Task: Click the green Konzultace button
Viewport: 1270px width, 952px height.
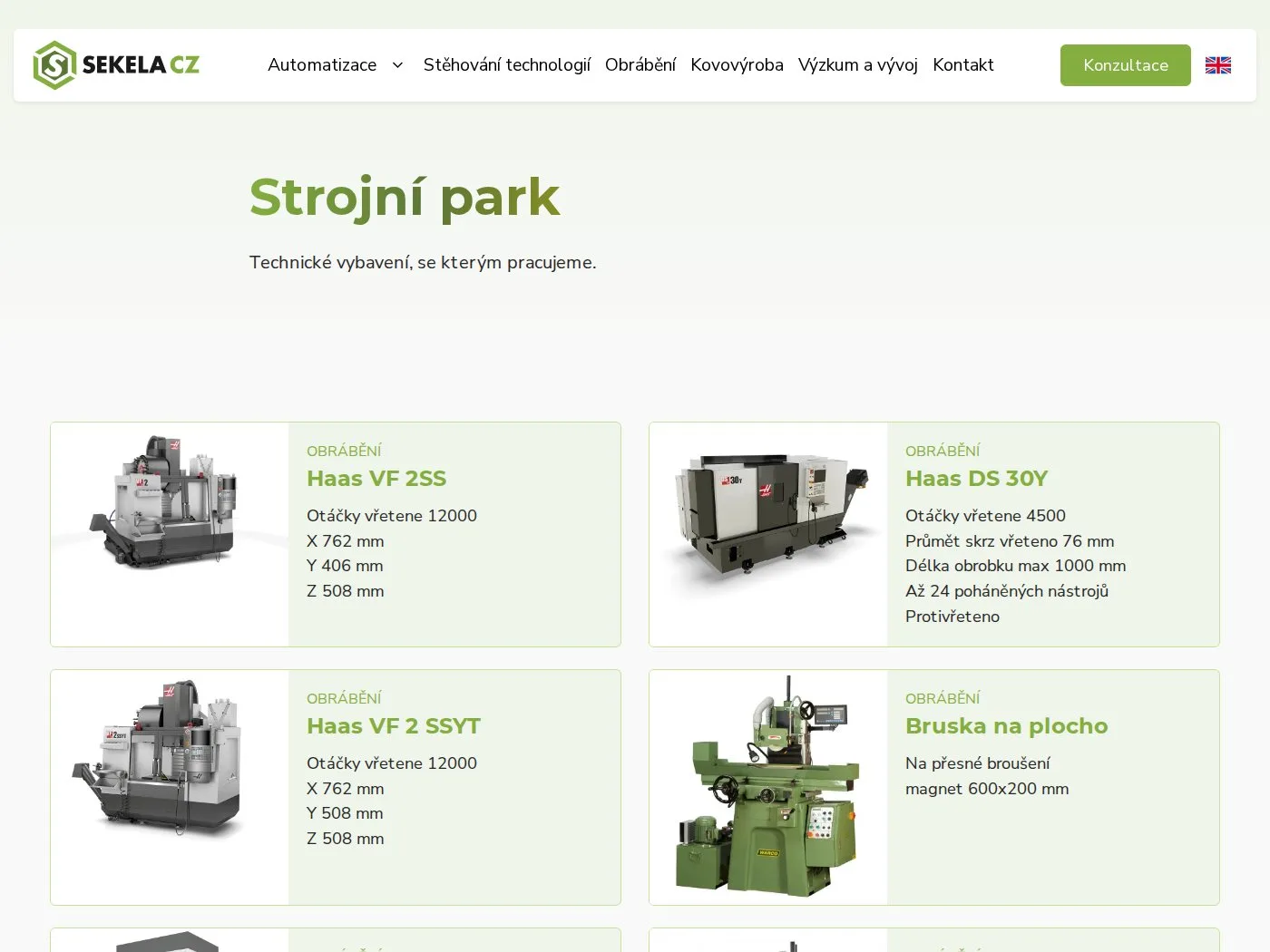Action: (x=1126, y=65)
